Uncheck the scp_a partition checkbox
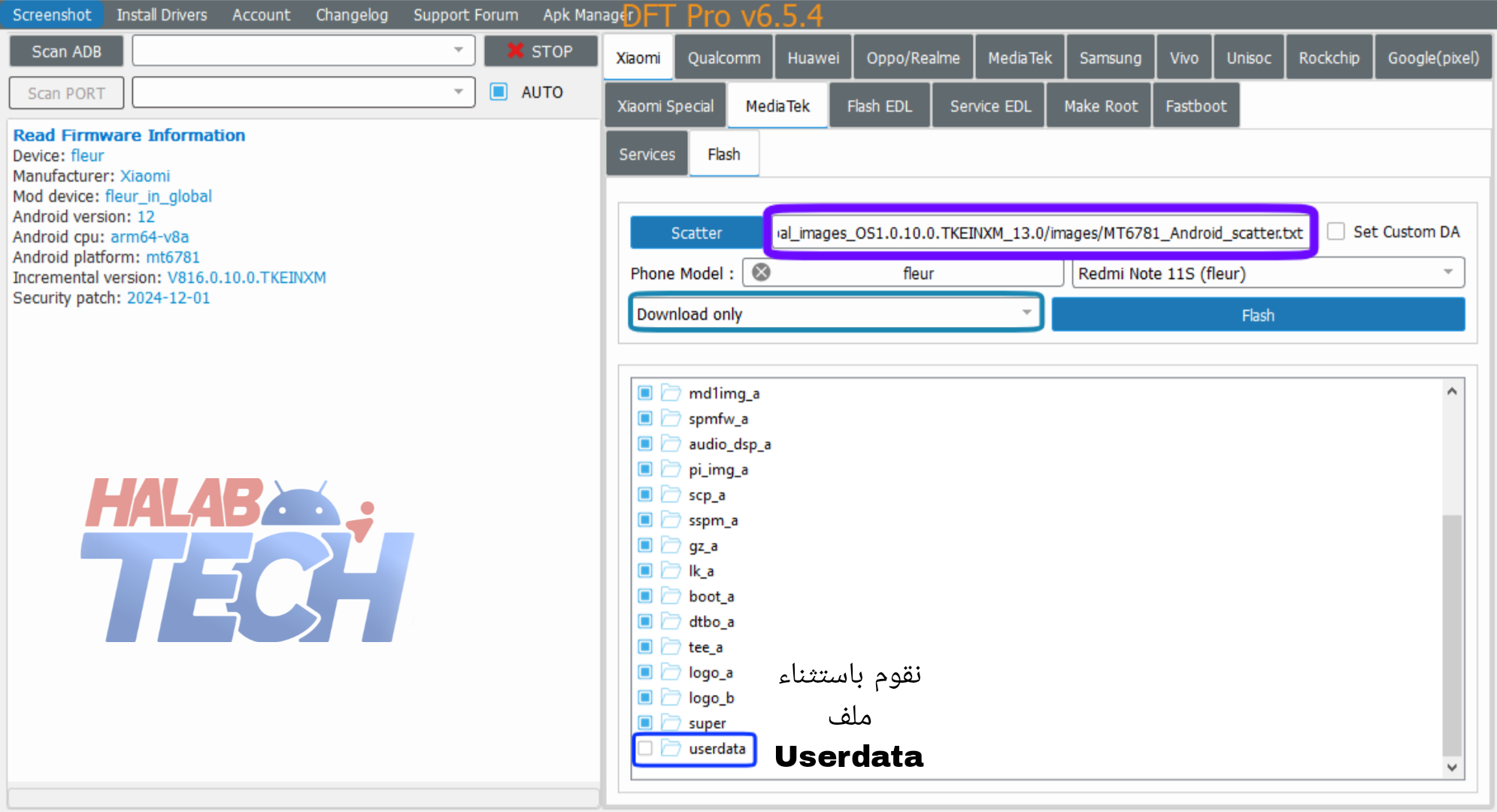The height and width of the screenshot is (812, 1497). click(x=645, y=495)
